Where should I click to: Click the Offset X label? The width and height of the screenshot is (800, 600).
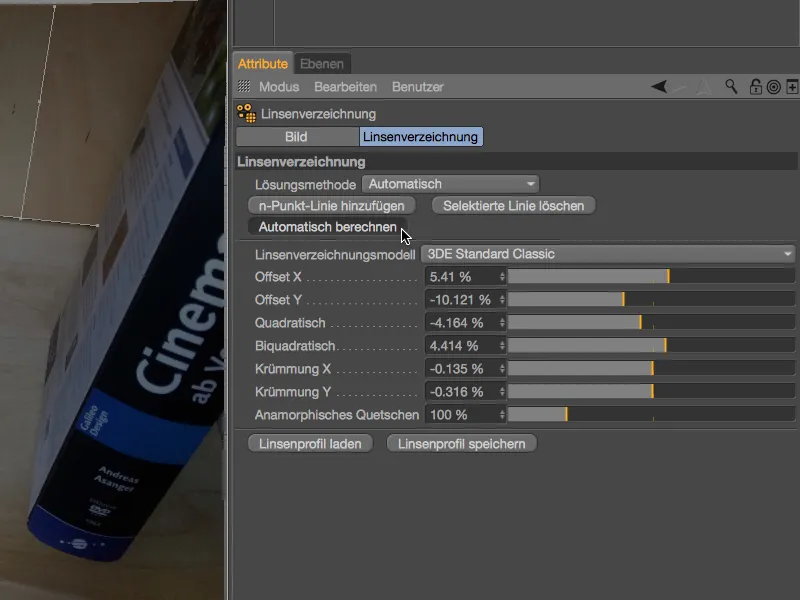point(278,277)
